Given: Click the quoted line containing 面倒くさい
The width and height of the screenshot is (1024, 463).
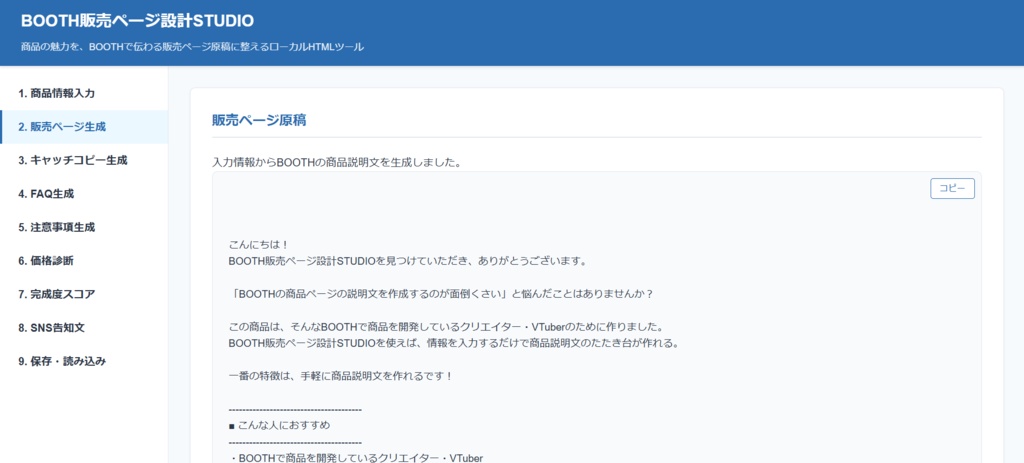Looking at the screenshot, I should 442,293.
